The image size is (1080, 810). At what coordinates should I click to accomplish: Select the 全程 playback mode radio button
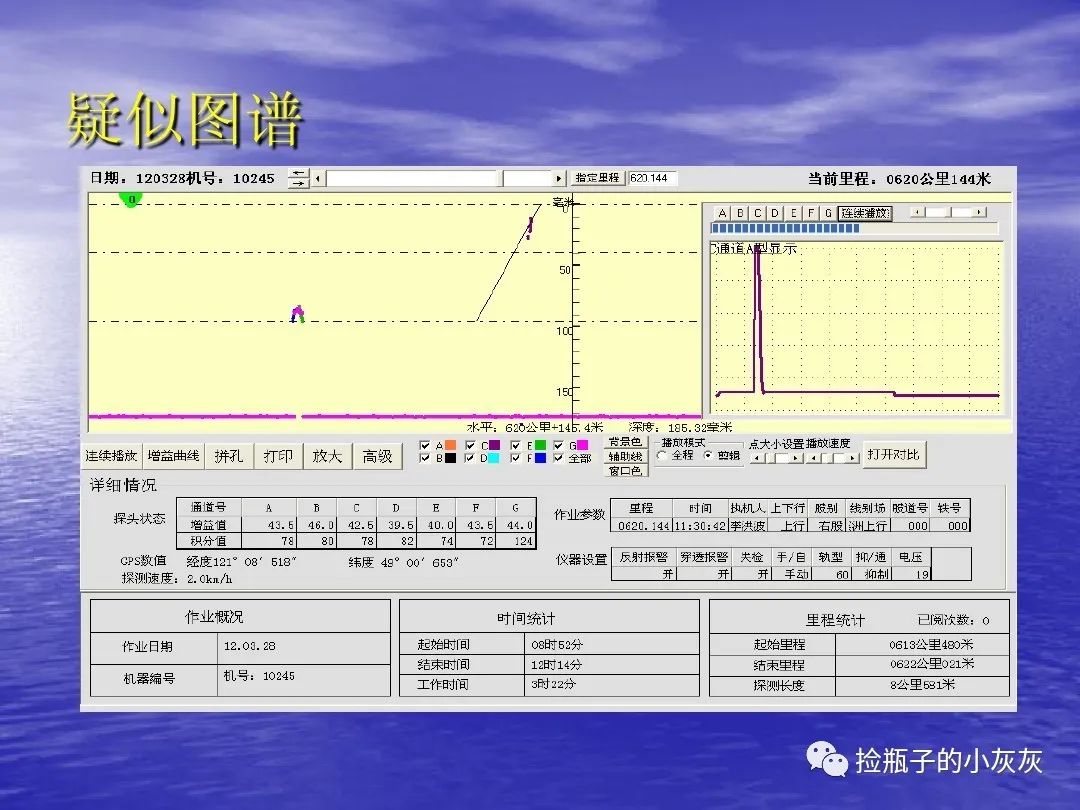662,456
